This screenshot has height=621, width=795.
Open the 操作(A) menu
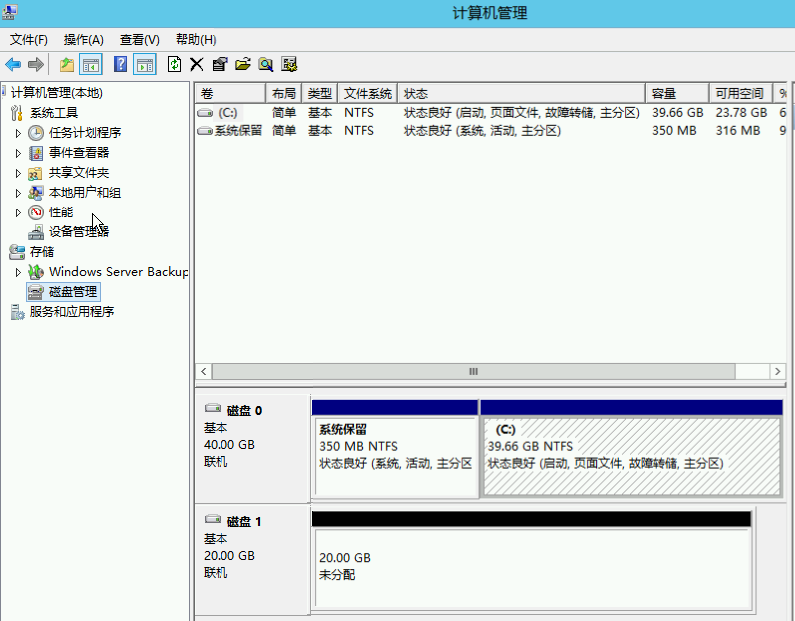(x=83, y=40)
